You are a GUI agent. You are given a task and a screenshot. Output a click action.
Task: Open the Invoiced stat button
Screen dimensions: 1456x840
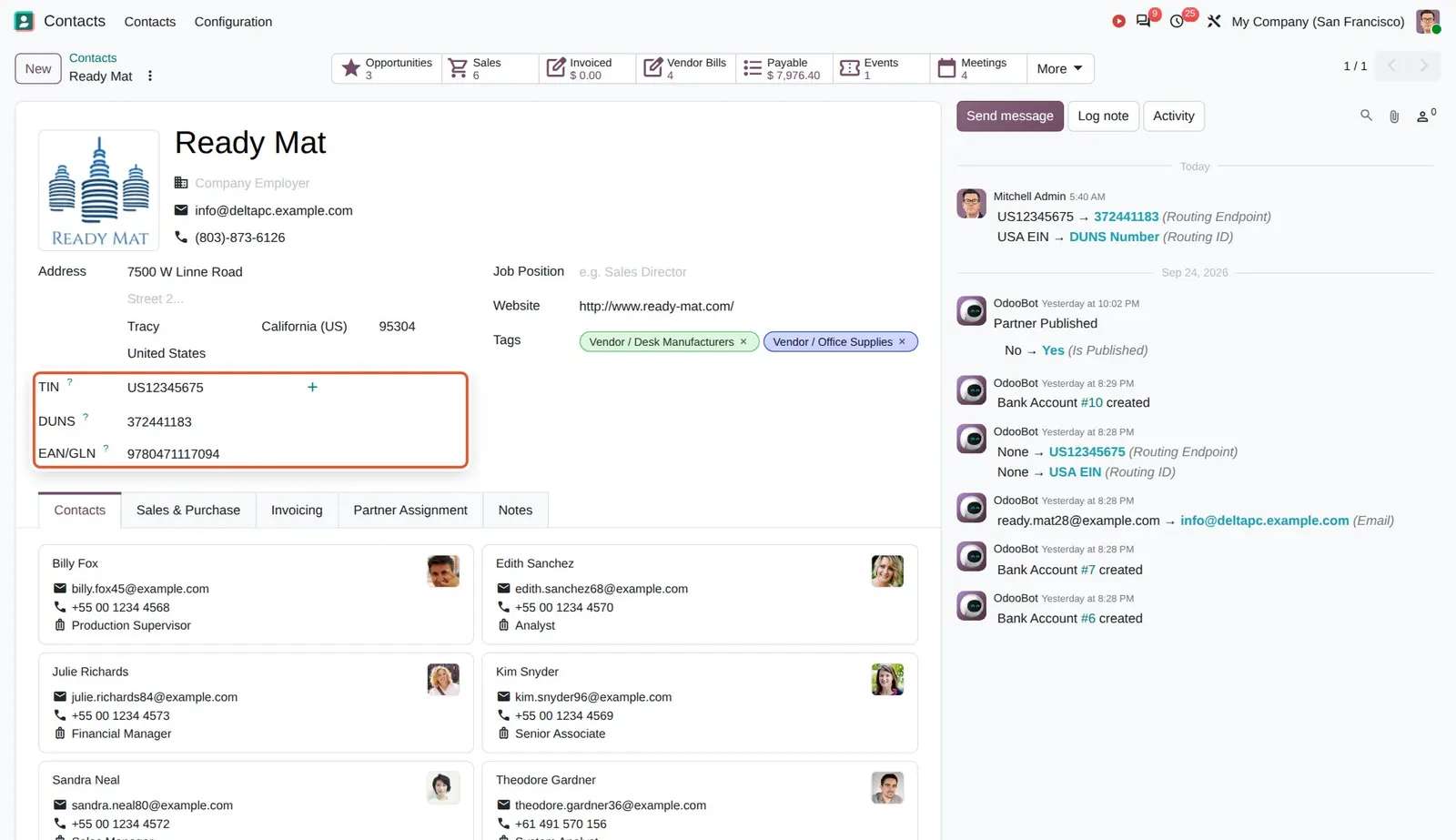588,68
